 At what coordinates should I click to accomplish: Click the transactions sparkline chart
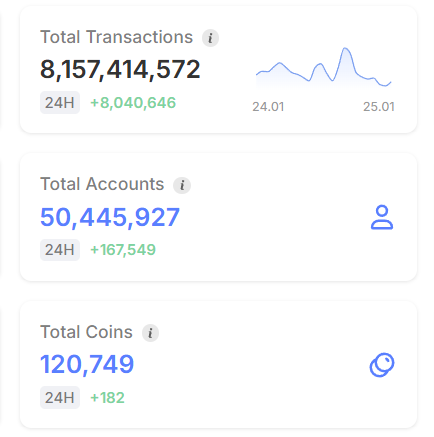coord(323,68)
